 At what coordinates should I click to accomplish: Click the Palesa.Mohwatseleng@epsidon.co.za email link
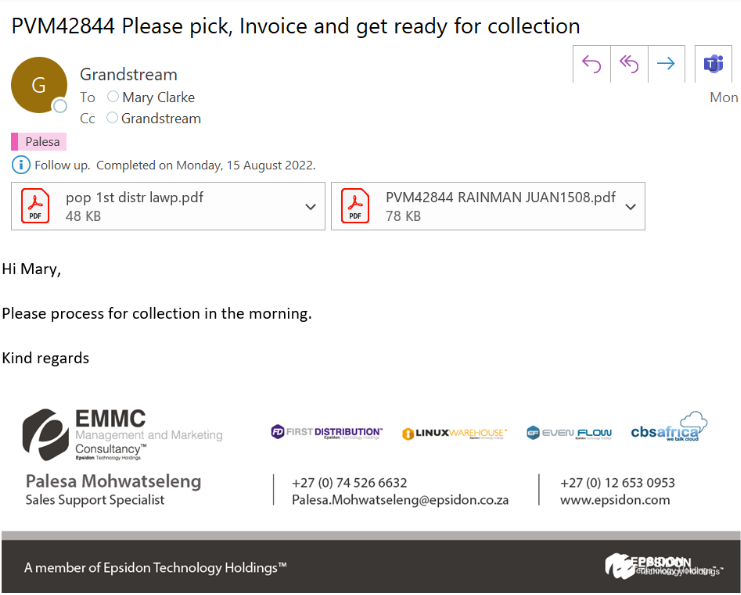coord(400,500)
